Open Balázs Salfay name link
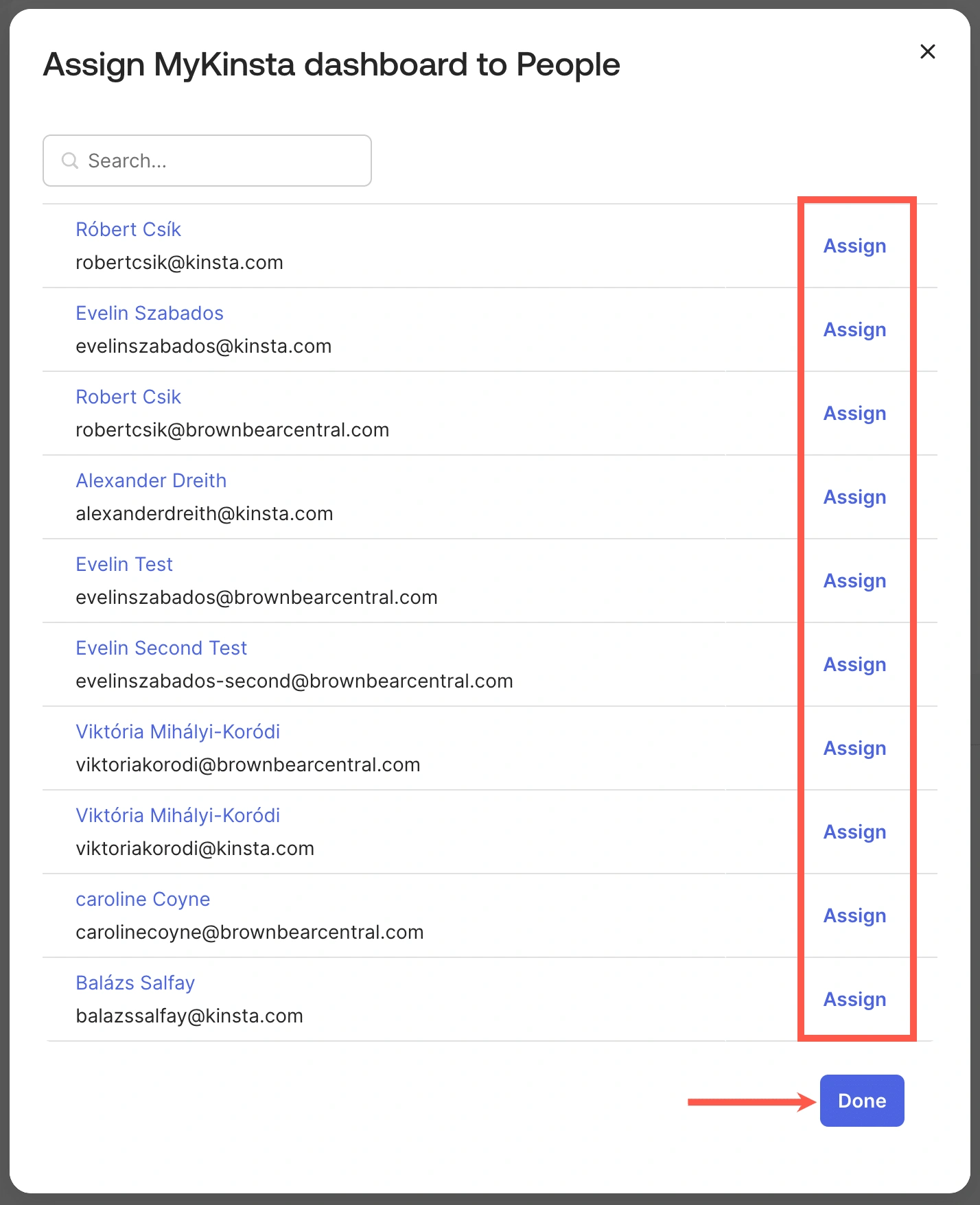The image size is (980, 1205). (135, 983)
